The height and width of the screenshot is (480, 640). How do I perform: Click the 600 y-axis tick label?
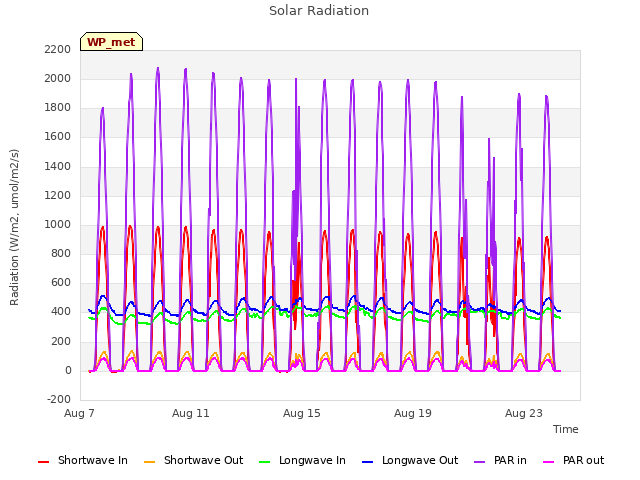pyautogui.click(x=61, y=282)
